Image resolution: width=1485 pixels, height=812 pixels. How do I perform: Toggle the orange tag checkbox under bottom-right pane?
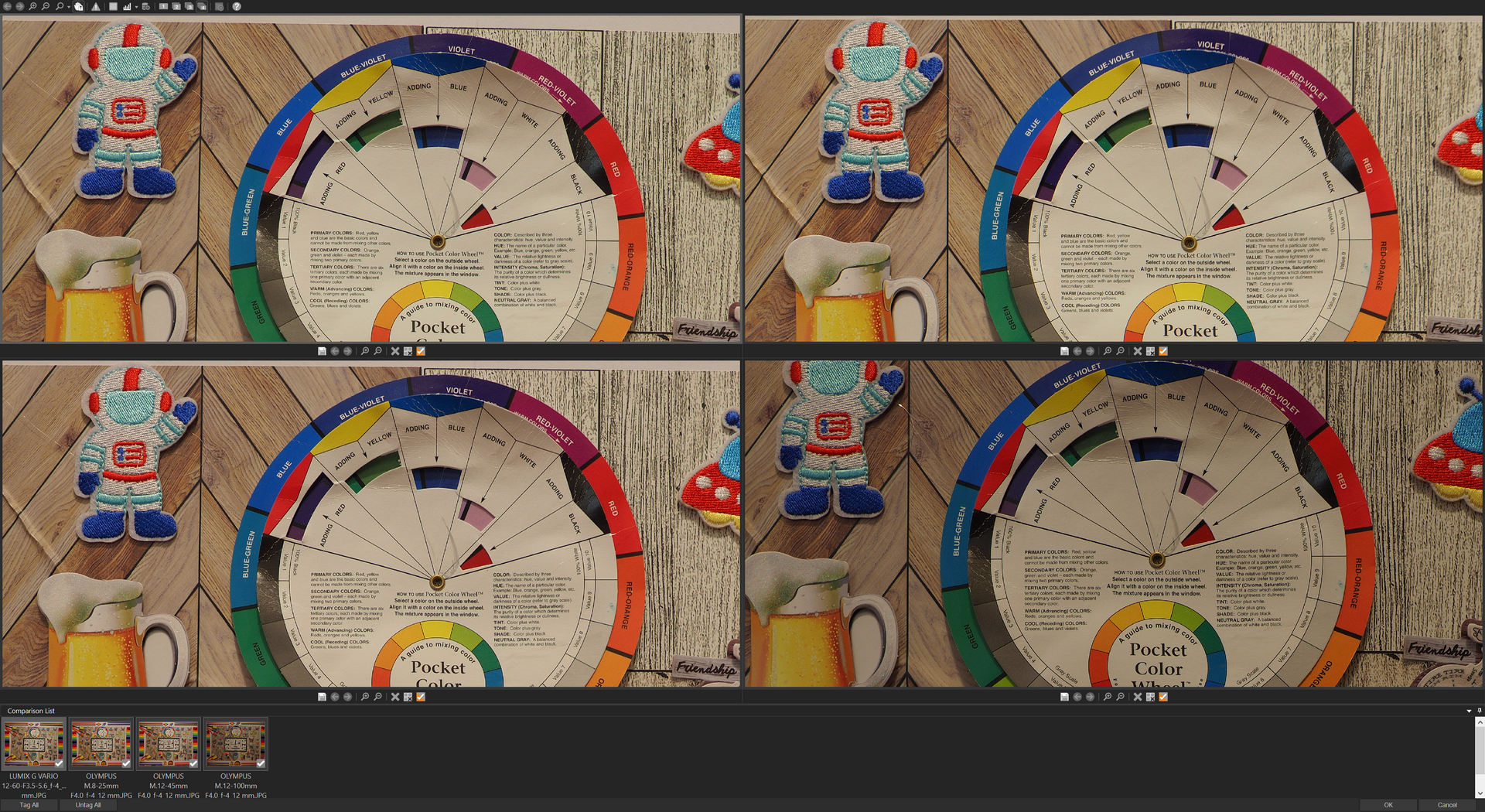coord(1163,697)
